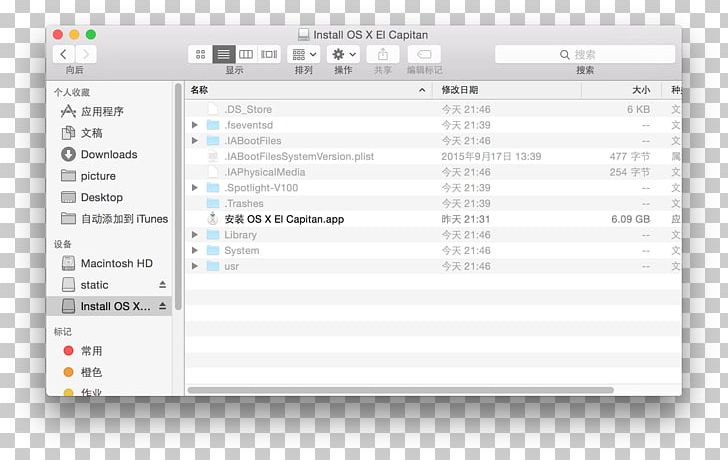Click the share (共享) button
728x460 pixels.
click(x=383, y=54)
